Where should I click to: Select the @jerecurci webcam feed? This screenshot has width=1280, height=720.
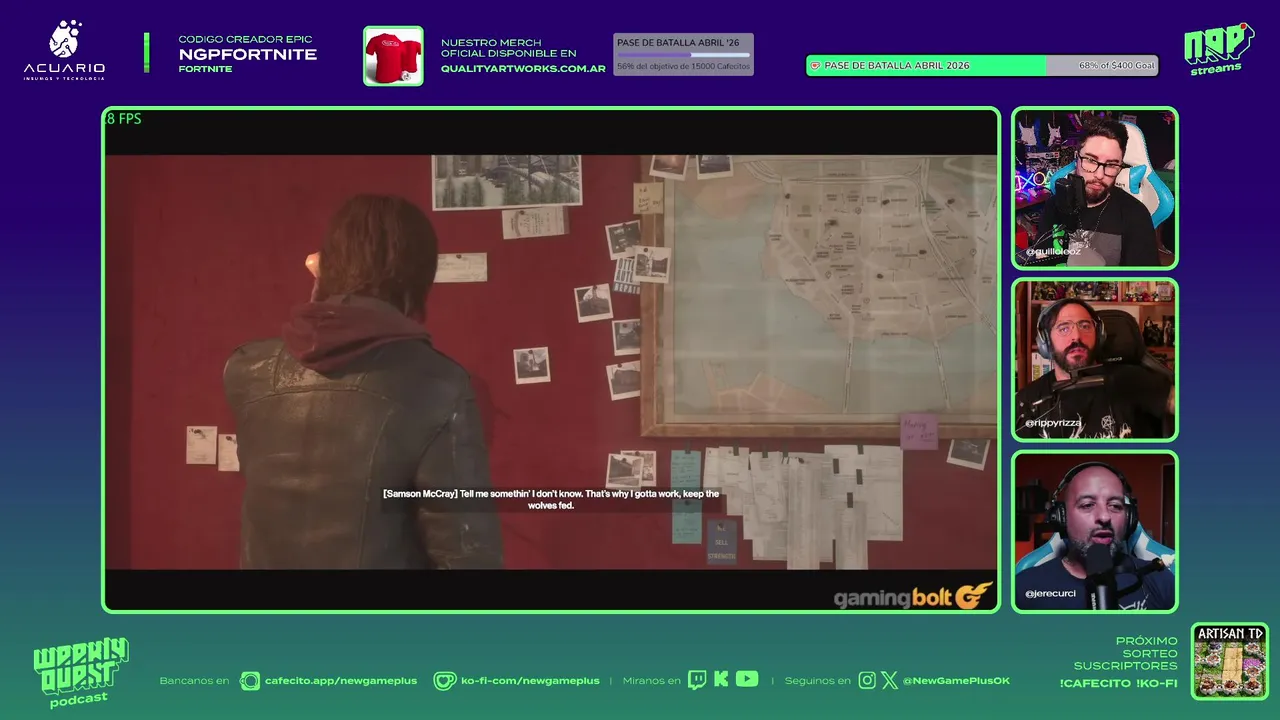pos(1094,532)
